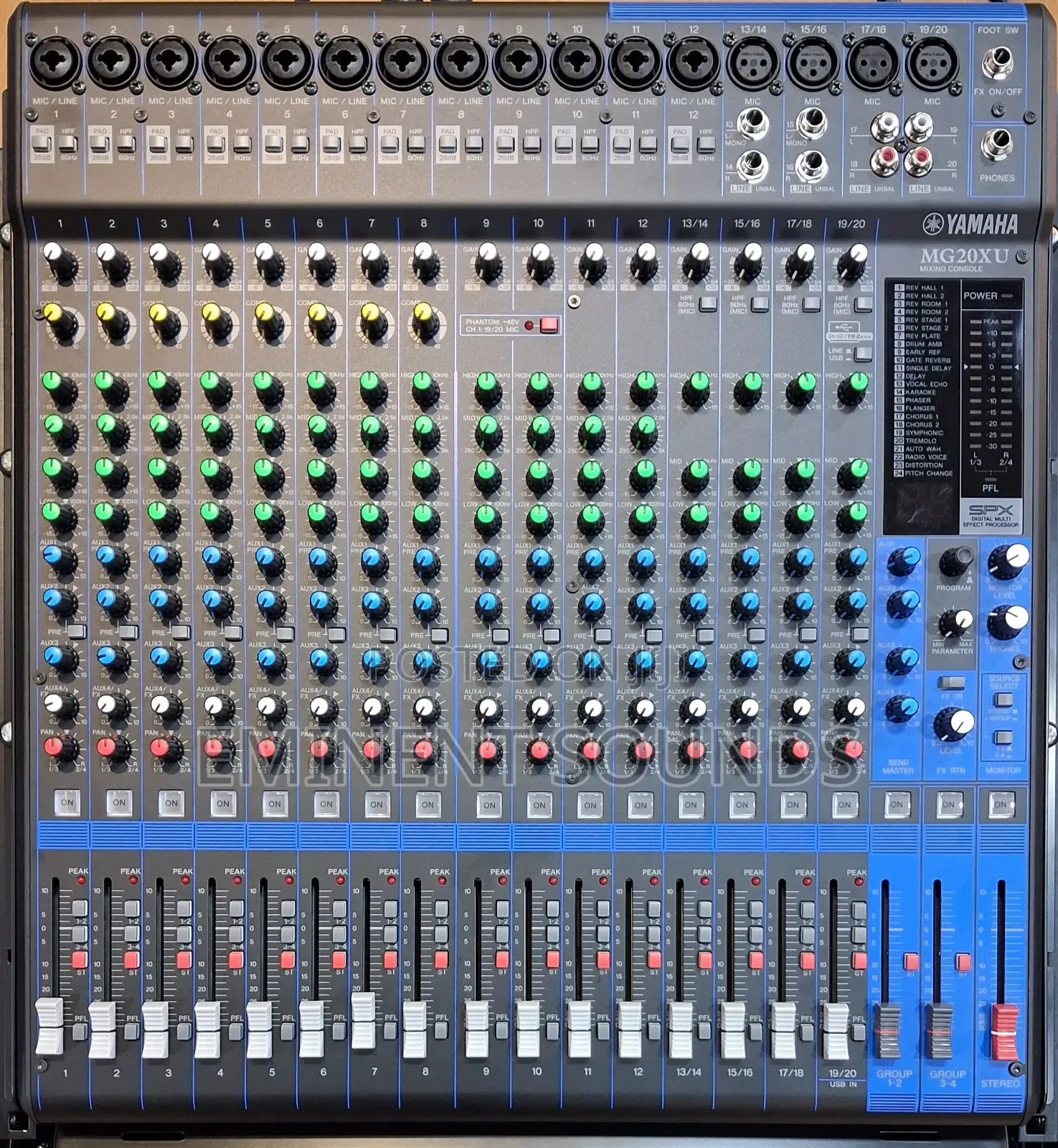Toggle the GROUP 1-2 ON button
The image size is (1058, 1148).
point(897,805)
